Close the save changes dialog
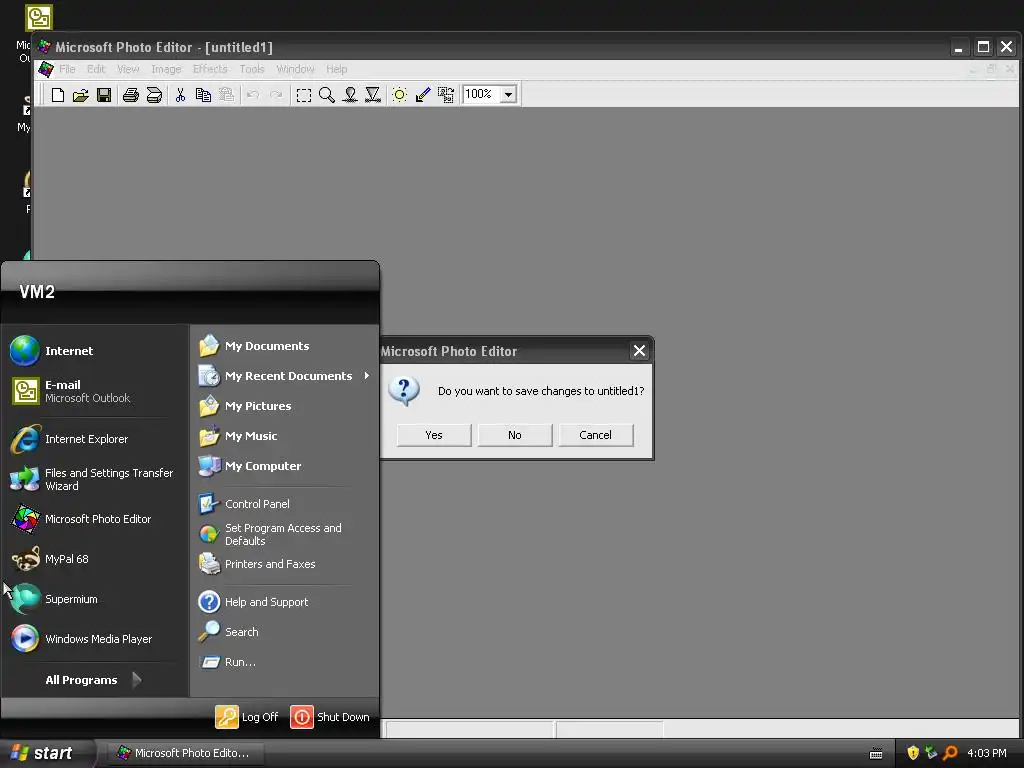1024x768 pixels. point(639,351)
